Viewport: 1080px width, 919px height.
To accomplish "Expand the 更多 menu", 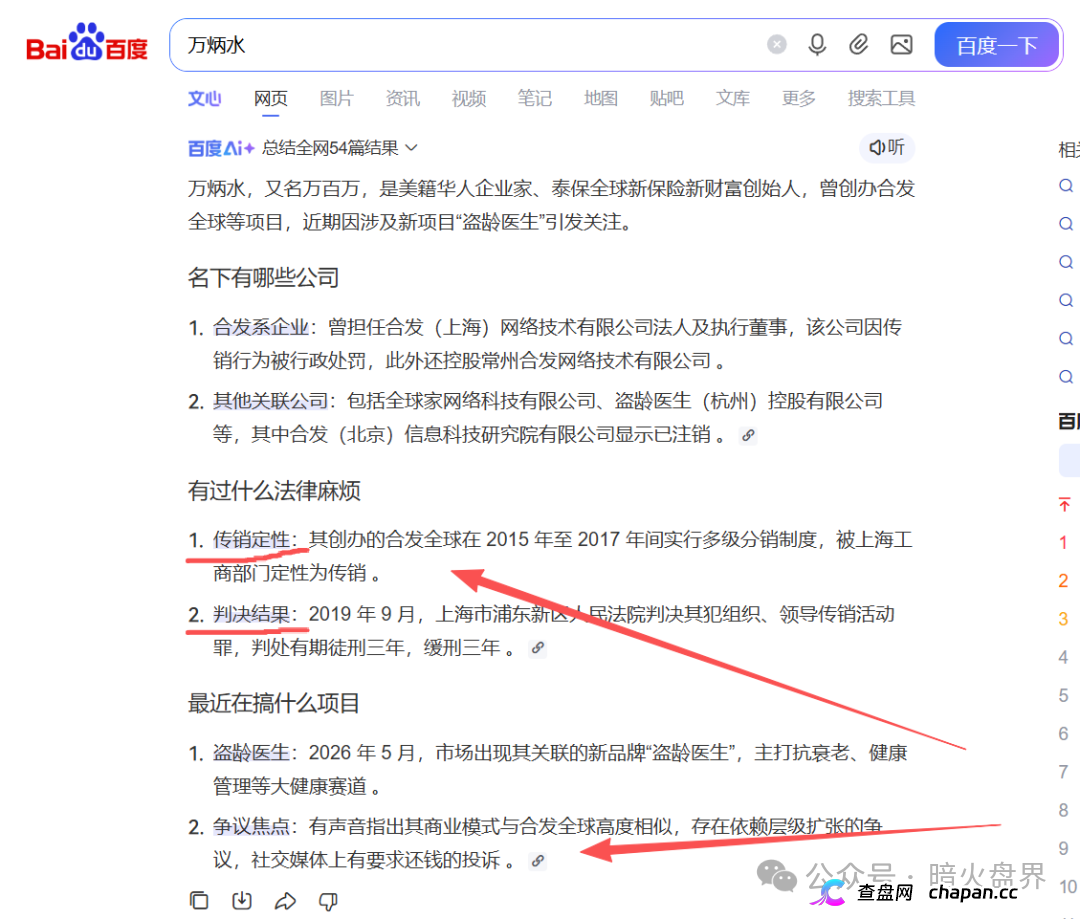I will pos(799,99).
